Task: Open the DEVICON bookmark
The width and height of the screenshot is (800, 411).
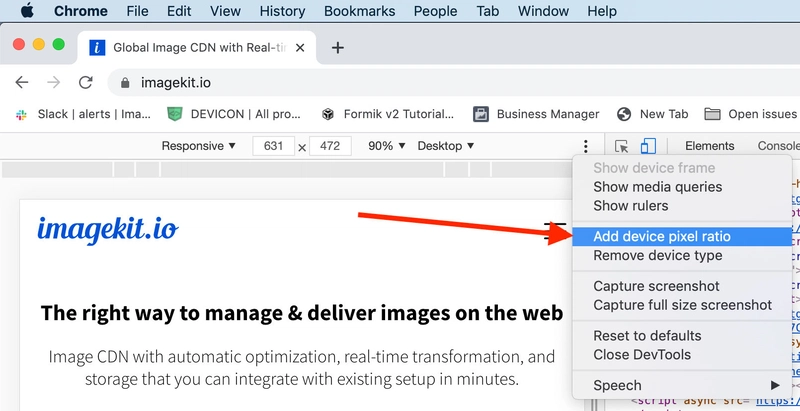Action: point(234,114)
